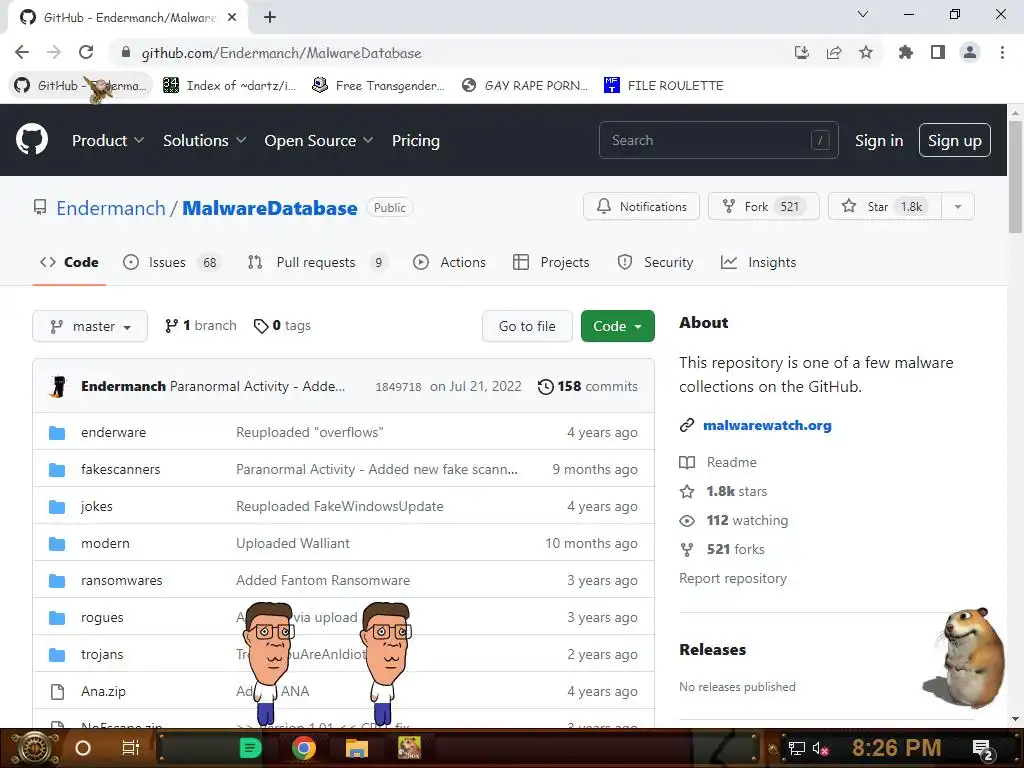The width and height of the screenshot is (1024, 768).
Task: Click the Notifications button
Action: (x=641, y=206)
